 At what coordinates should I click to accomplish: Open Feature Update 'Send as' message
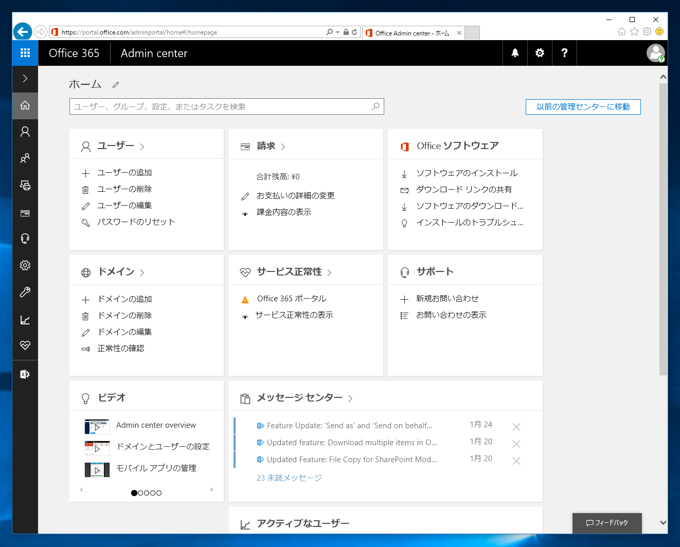click(349, 426)
